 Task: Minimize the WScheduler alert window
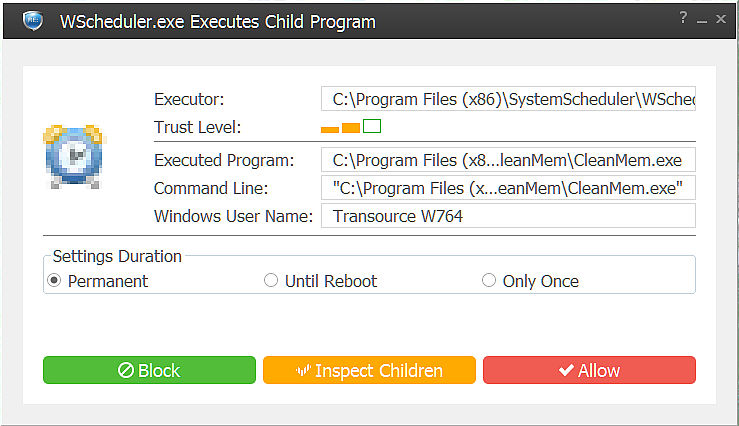click(x=703, y=19)
